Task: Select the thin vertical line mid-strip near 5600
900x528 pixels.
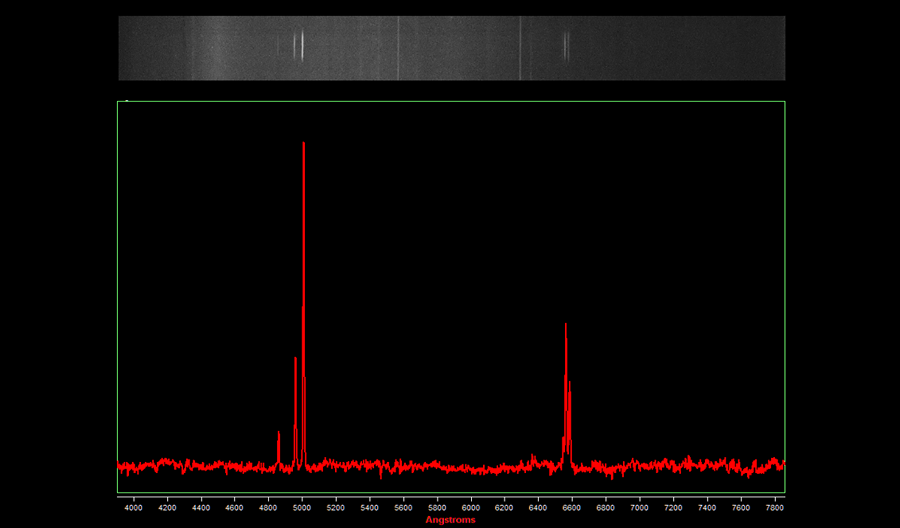Action: pos(398,48)
